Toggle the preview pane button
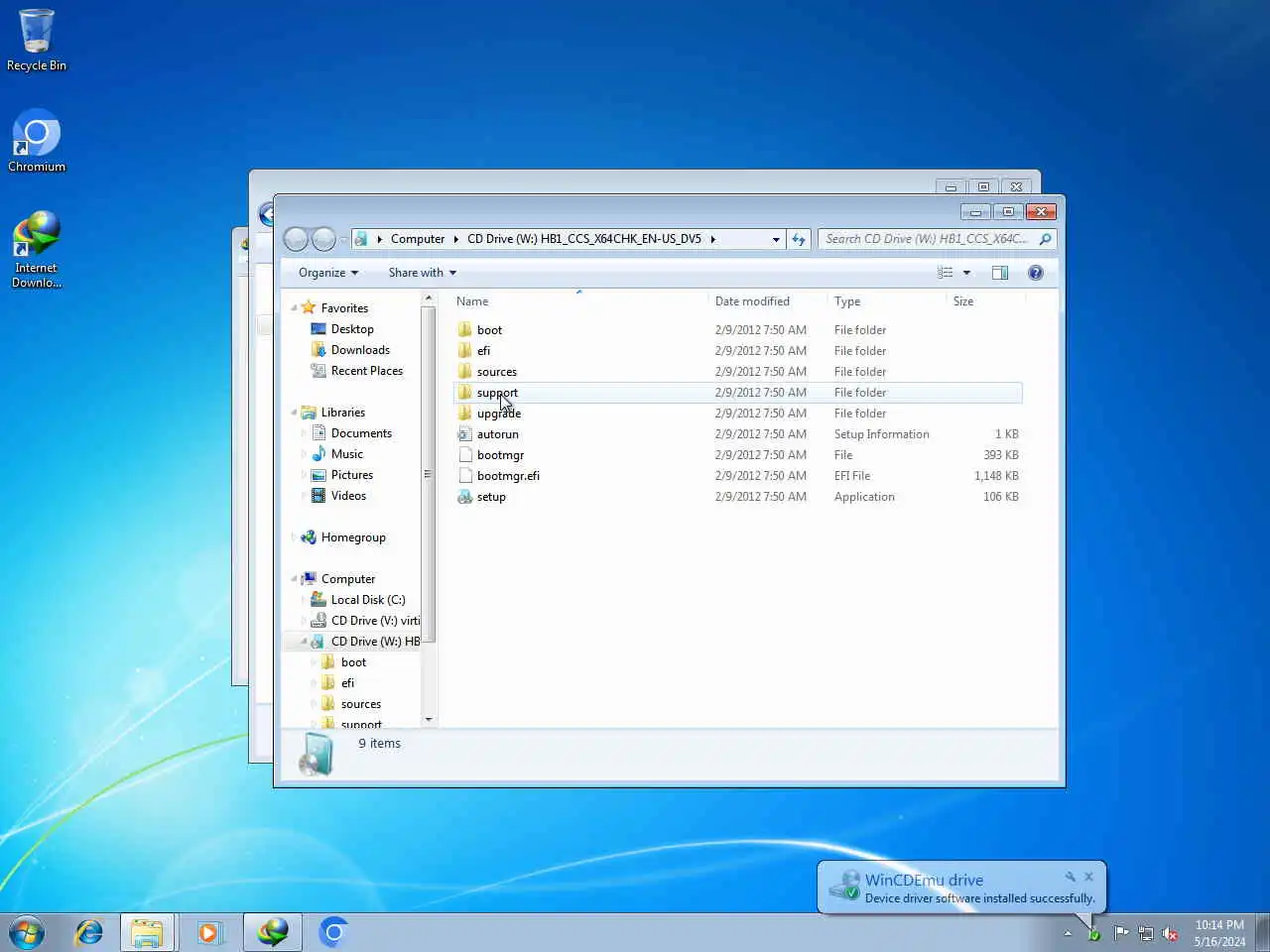The image size is (1270, 952). pyautogui.click(x=1000, y=273)
